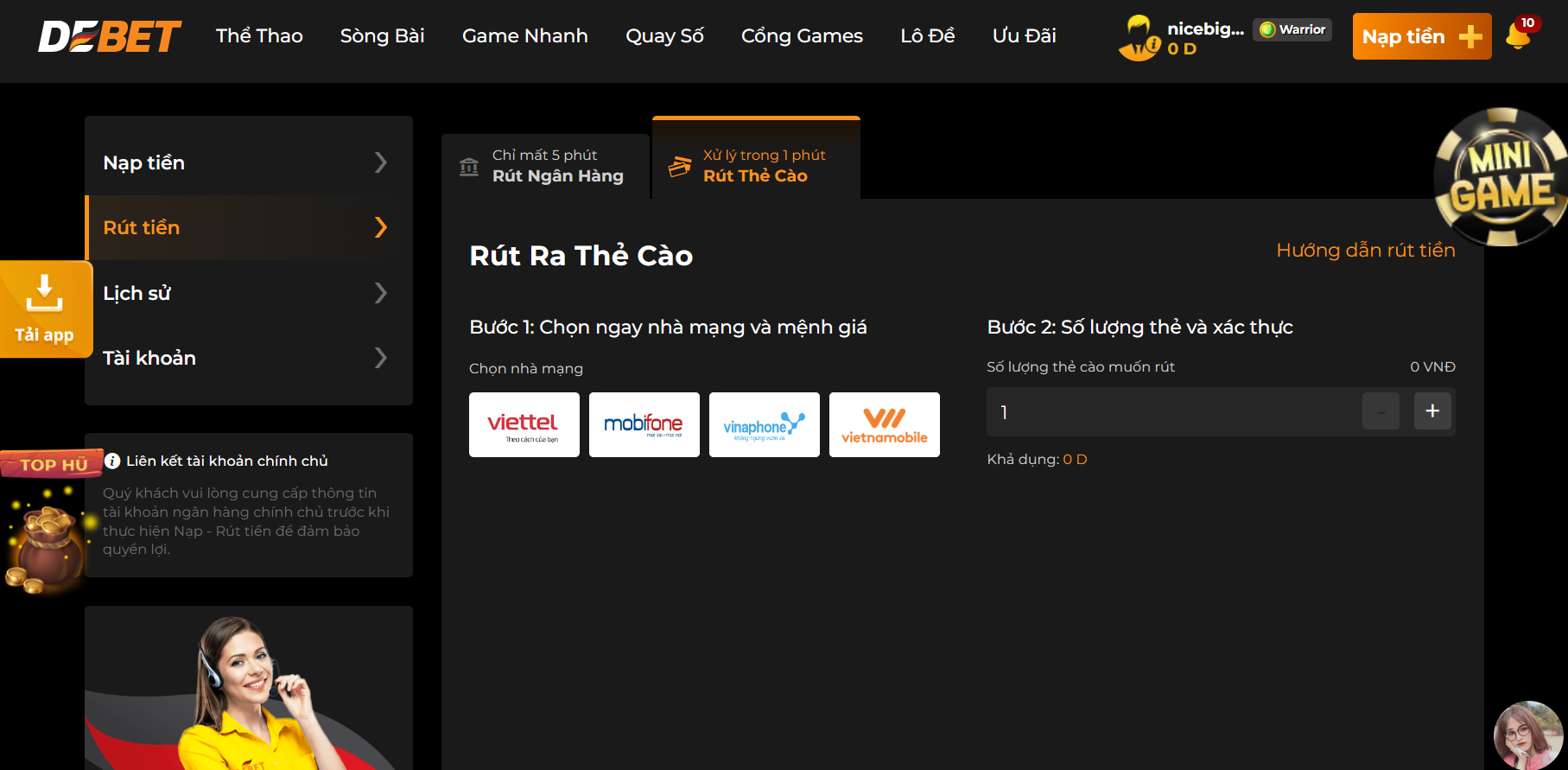
Task: Click the bank icon on Rút Ngân Hàng
Action: click(469, 167)
